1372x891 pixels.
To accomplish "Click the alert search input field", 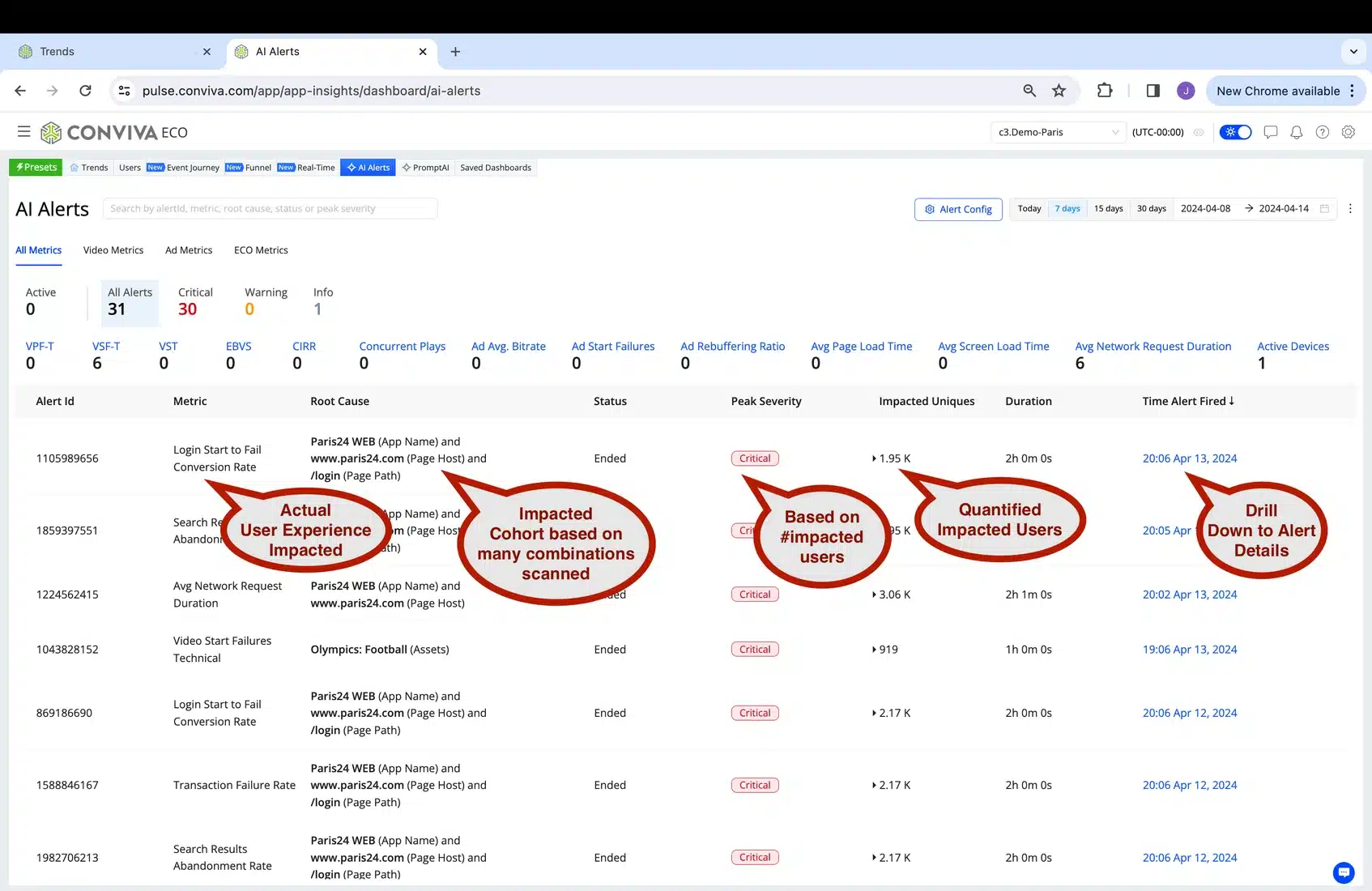I will tap(270, 209).
